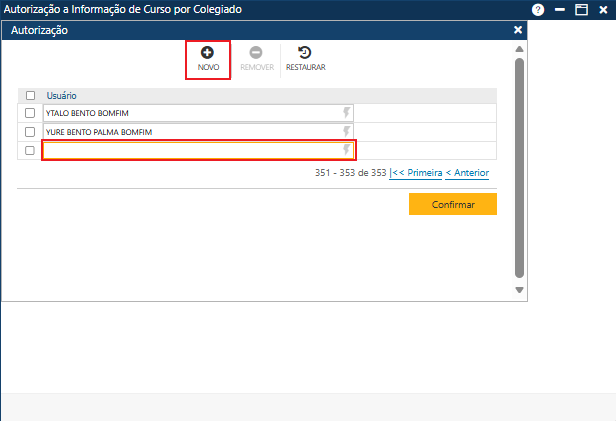Close the Autorização panel
616x421 pixels.
518,31
